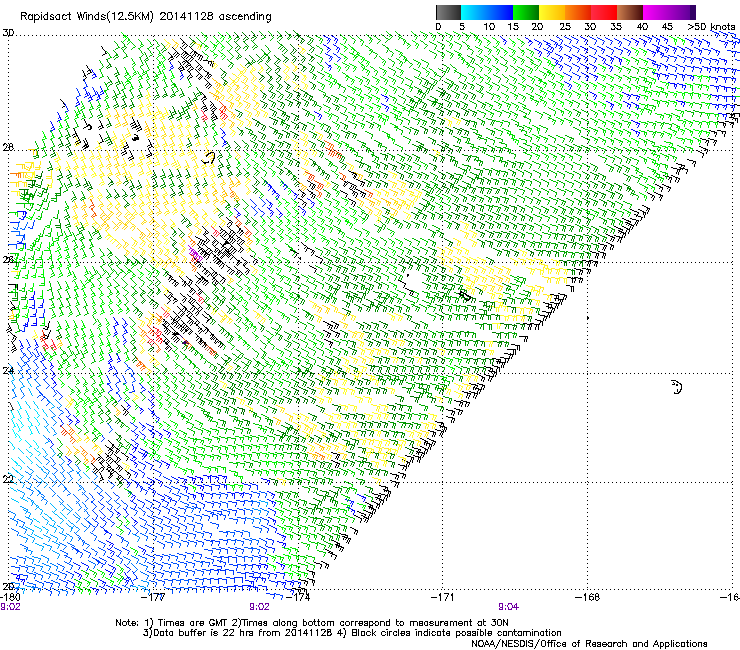Click the longitude label '-177'
Screen dimensions: 740x650
[x=153, y=597]
